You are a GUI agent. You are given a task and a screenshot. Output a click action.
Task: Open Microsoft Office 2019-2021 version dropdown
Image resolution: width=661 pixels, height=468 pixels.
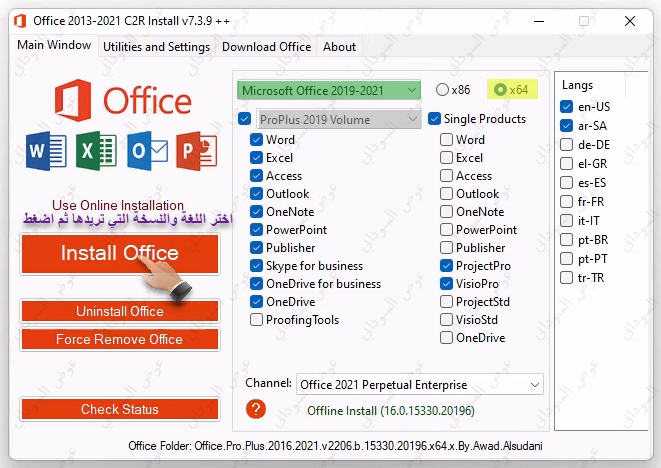click(x=329, y=90)
